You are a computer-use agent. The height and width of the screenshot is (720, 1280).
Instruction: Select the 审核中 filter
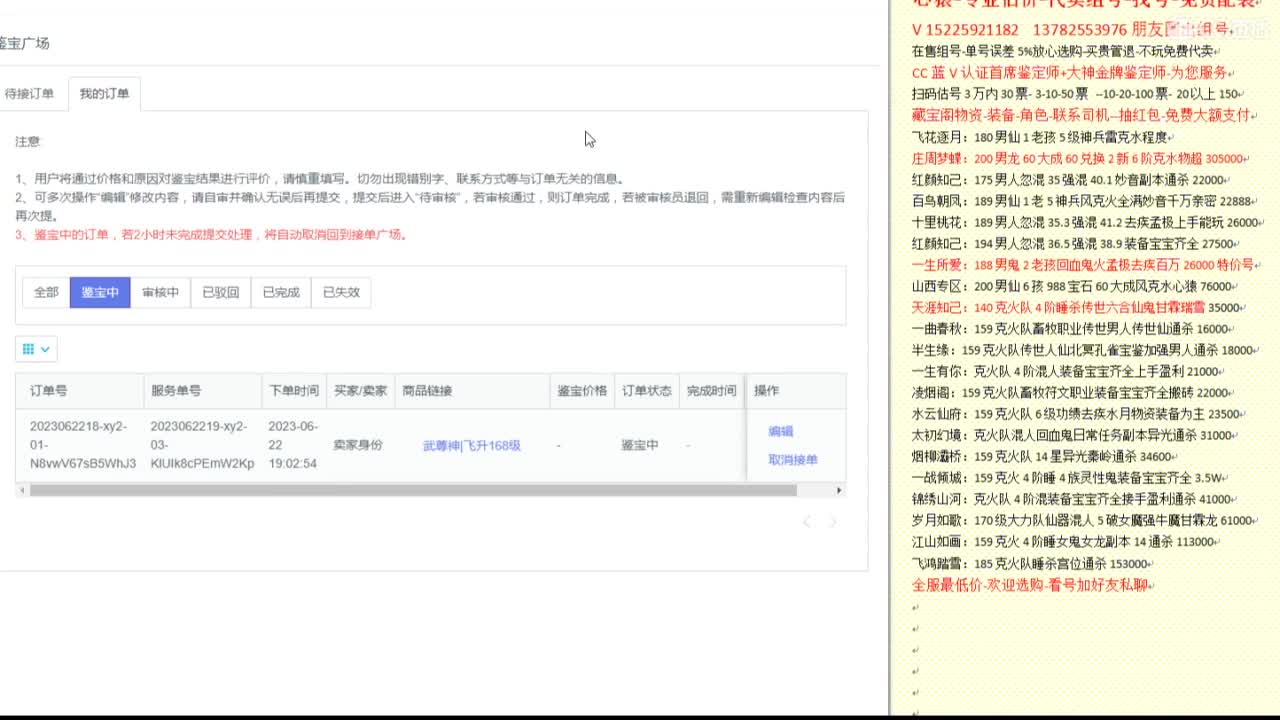pyautogui.click(x=160, y=292)
